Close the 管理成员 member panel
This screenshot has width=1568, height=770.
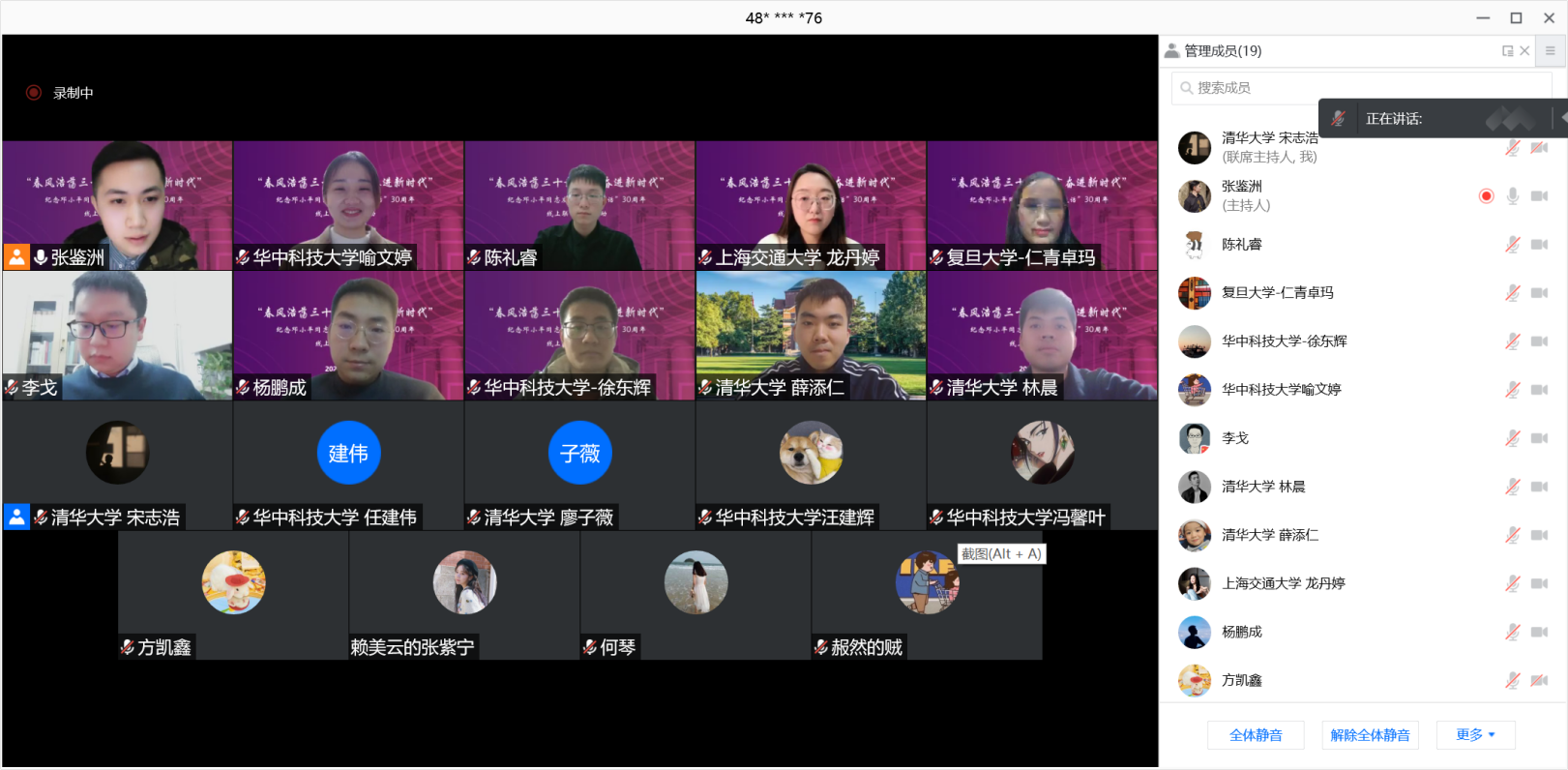coord(1524,51)
